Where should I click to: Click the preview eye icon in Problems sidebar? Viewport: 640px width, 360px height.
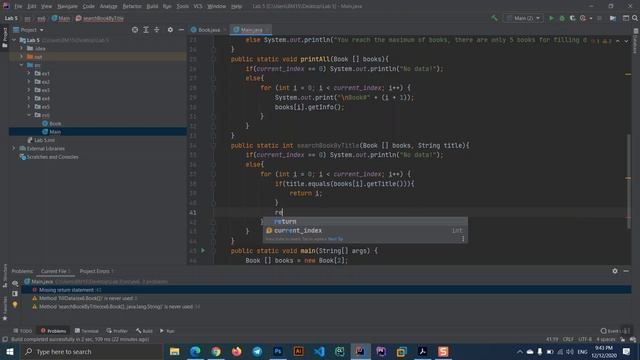(x=15, y=283)
